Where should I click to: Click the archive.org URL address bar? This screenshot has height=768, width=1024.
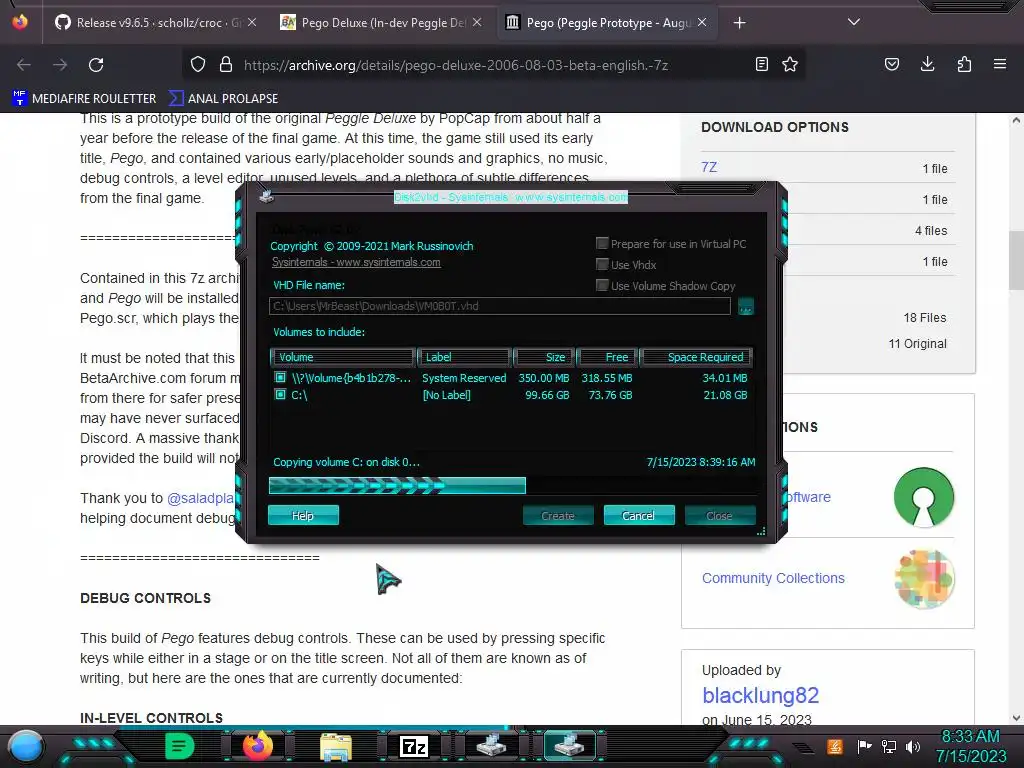click(x=456, y=65)
